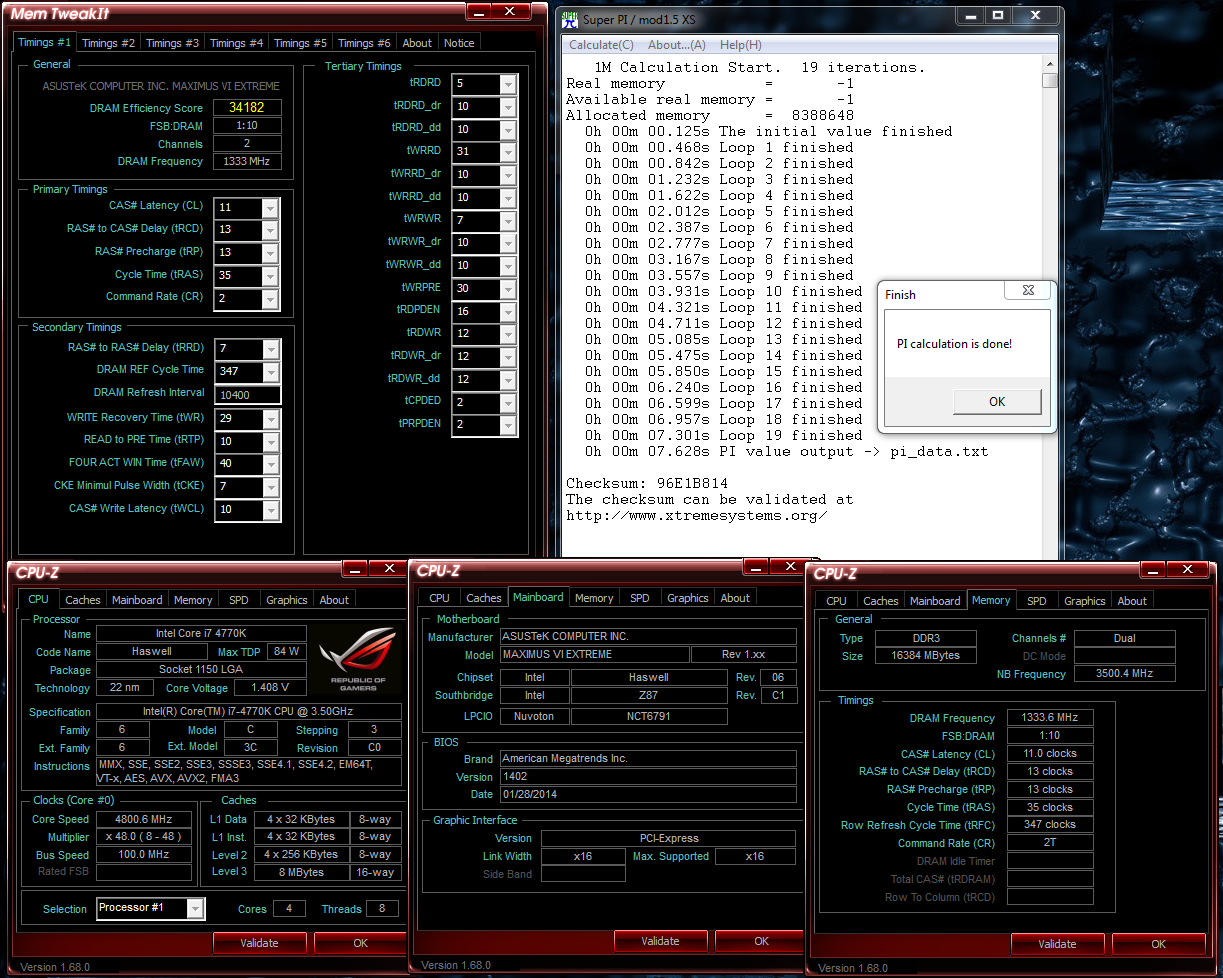Screen dimensions: 1223x978
Task: Click Validate in the left CPU-Z window
Action: pyautogui.click(x=260, y=943)
